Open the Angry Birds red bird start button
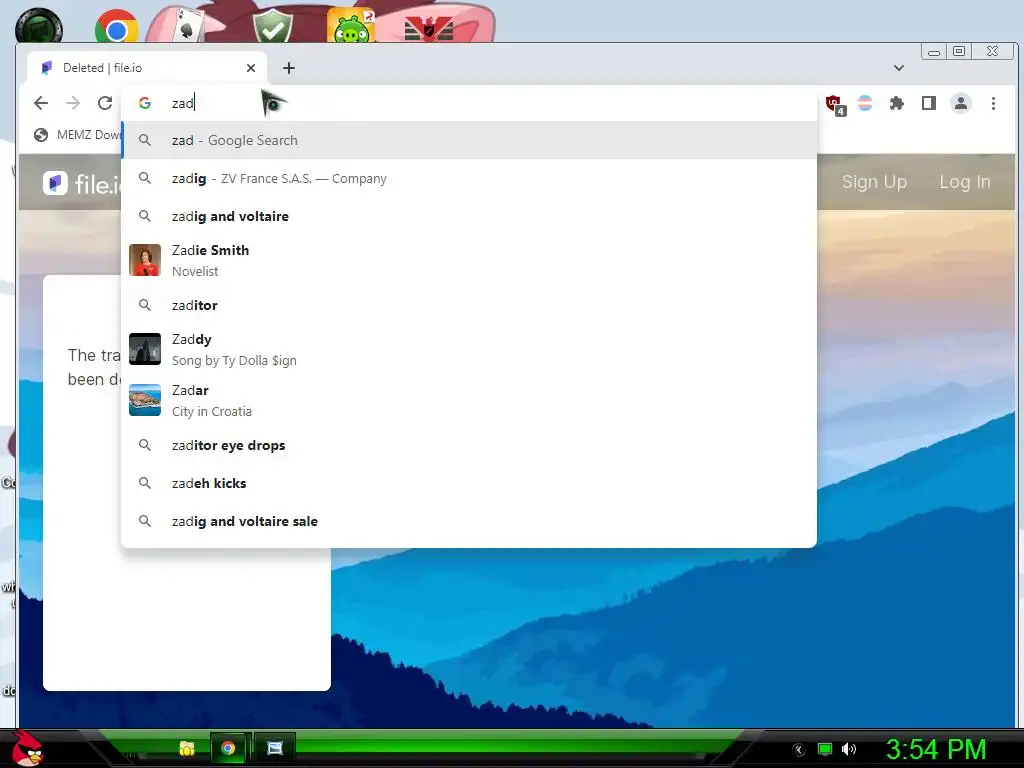 [x=26, y=748]
